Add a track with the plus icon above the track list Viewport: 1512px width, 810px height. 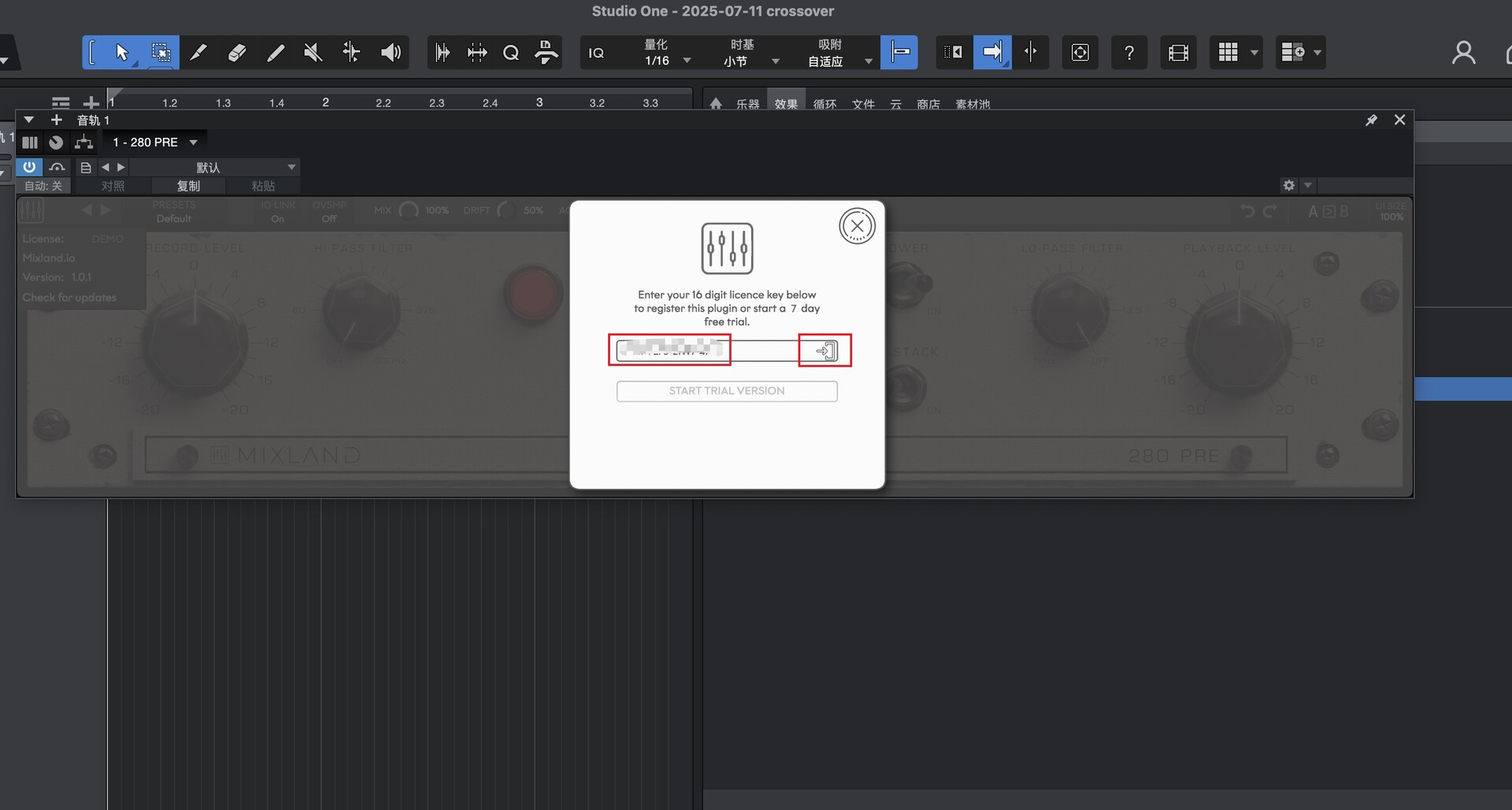pyautogui.click(x=91, y=103)
